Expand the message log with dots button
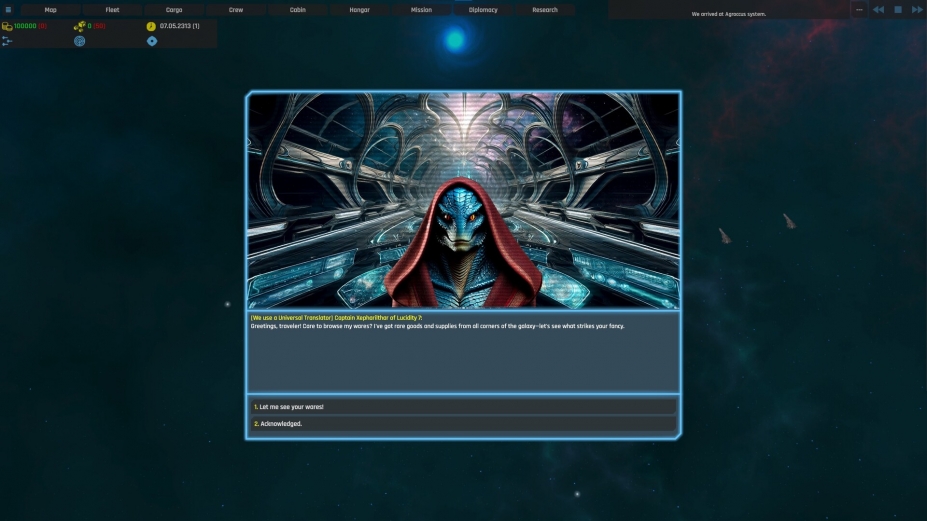This screenshot has width=927, height=521. [x=859, y=10]
